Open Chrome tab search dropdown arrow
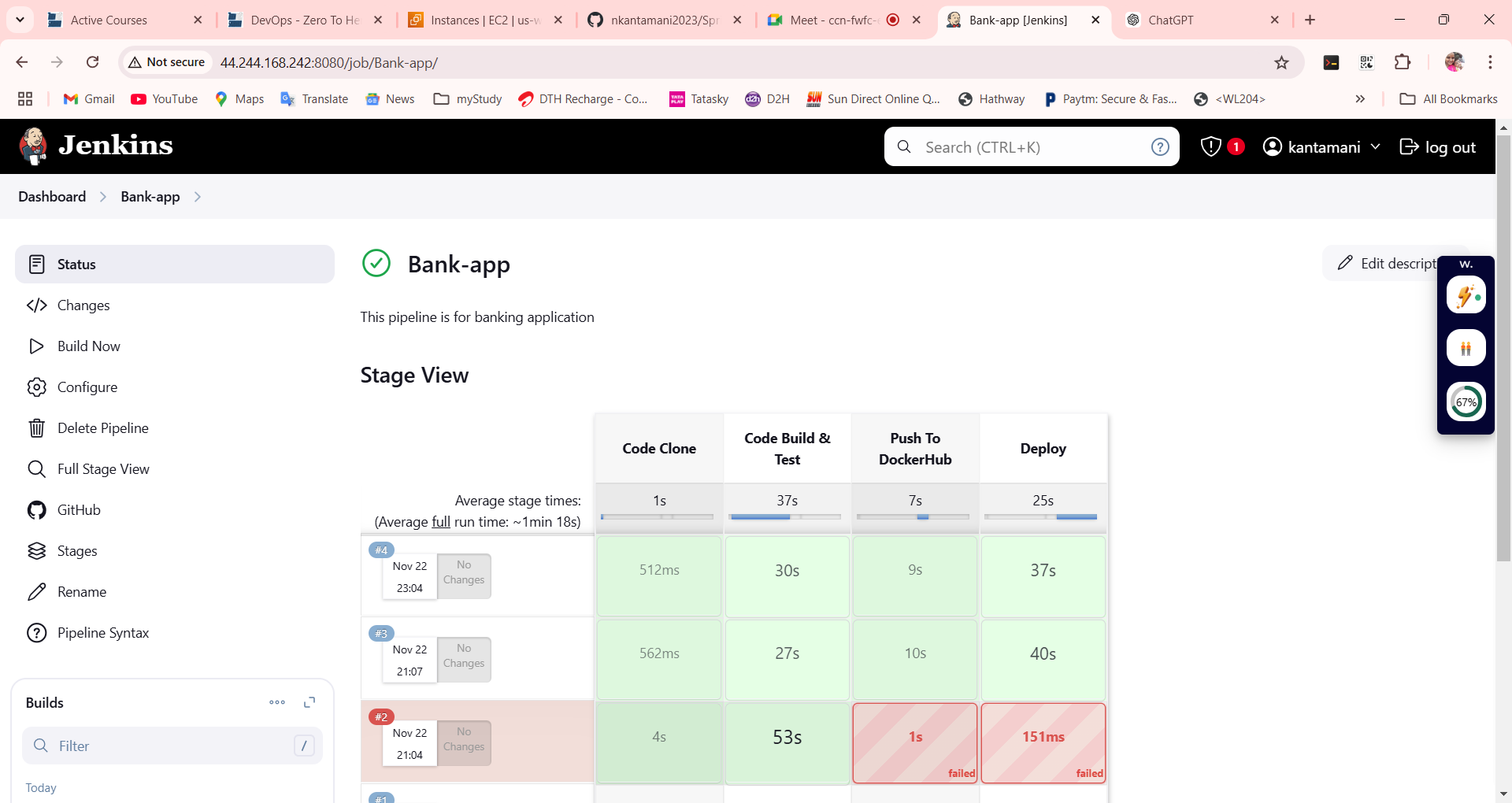Image resolution: width=1512 pixels, height=803 pixels. point(20,20)
